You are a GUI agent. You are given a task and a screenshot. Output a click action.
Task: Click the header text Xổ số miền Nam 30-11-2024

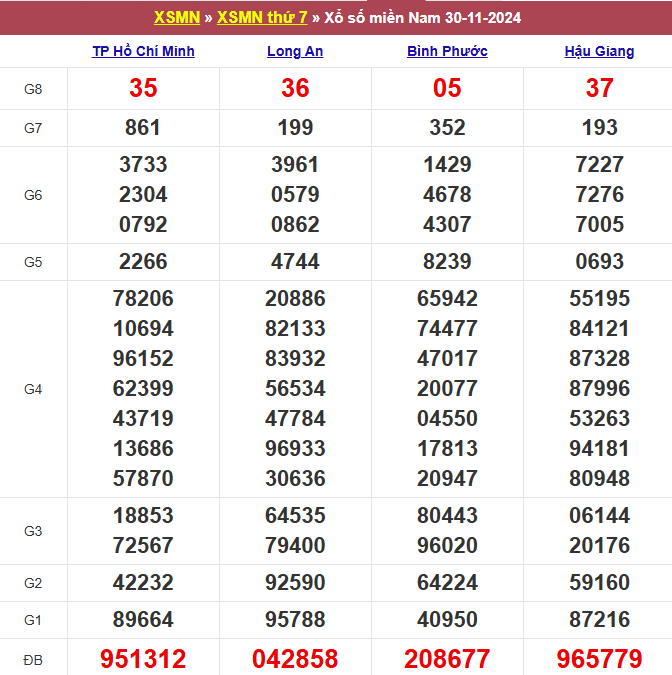click(x=423, y=17)
